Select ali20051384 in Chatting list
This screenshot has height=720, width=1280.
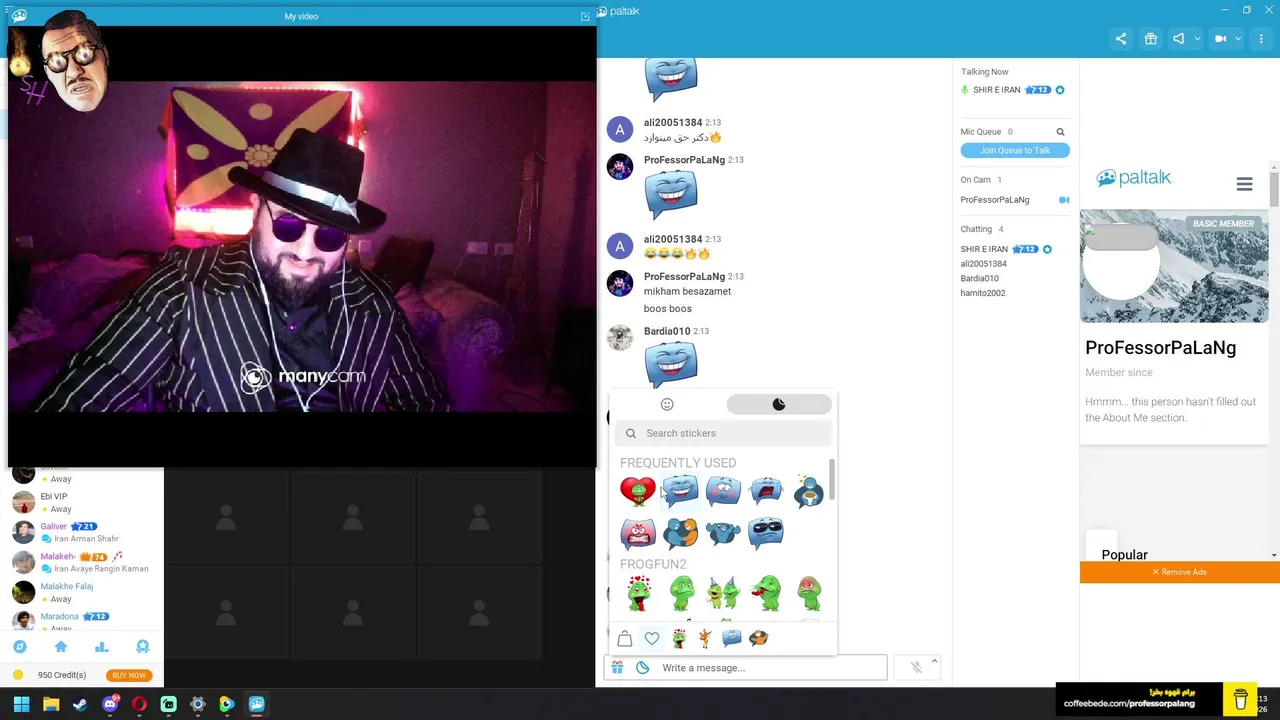[984, 264]
